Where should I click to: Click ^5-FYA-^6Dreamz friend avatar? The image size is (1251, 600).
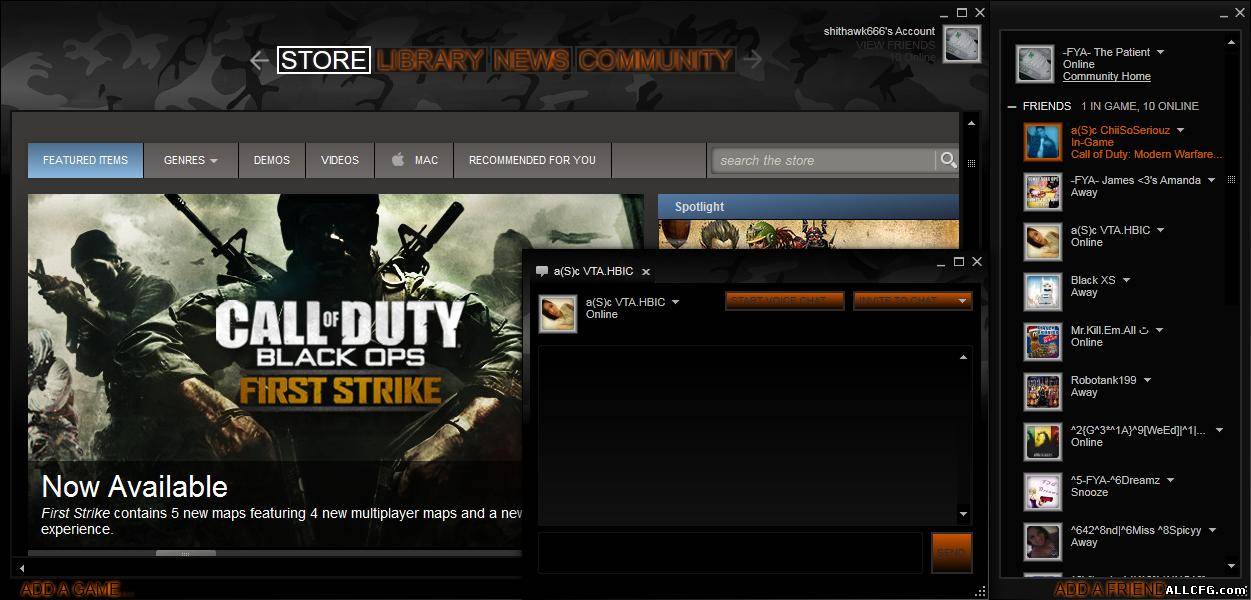[x=1043, y=492]
